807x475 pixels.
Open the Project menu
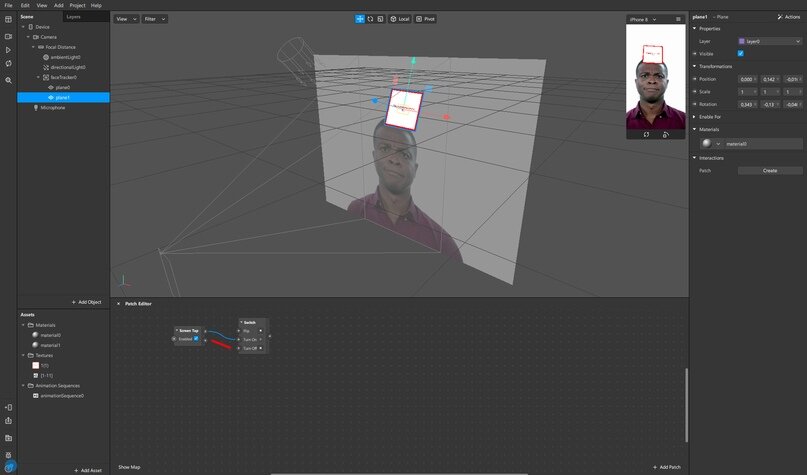[x=77, y=5]
